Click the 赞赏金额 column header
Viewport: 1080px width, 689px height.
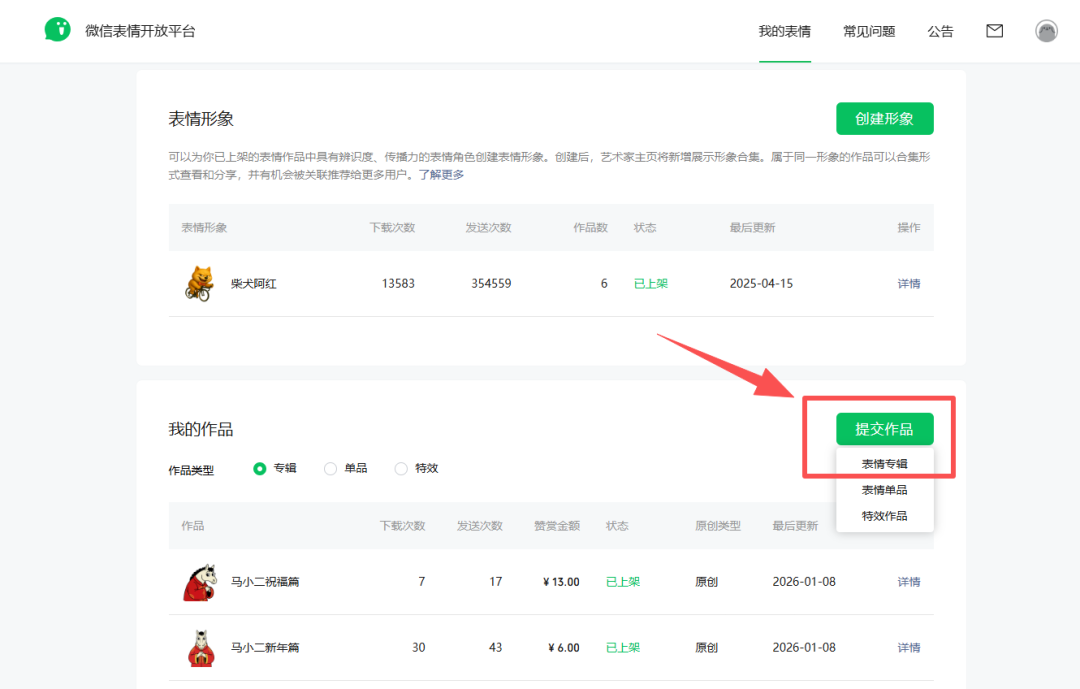click(557, 526)
